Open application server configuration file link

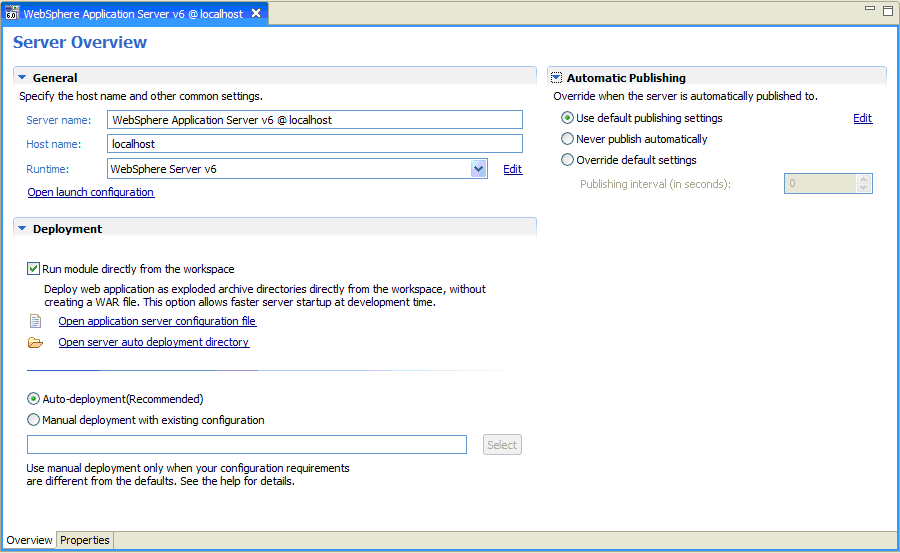point(157,321)
